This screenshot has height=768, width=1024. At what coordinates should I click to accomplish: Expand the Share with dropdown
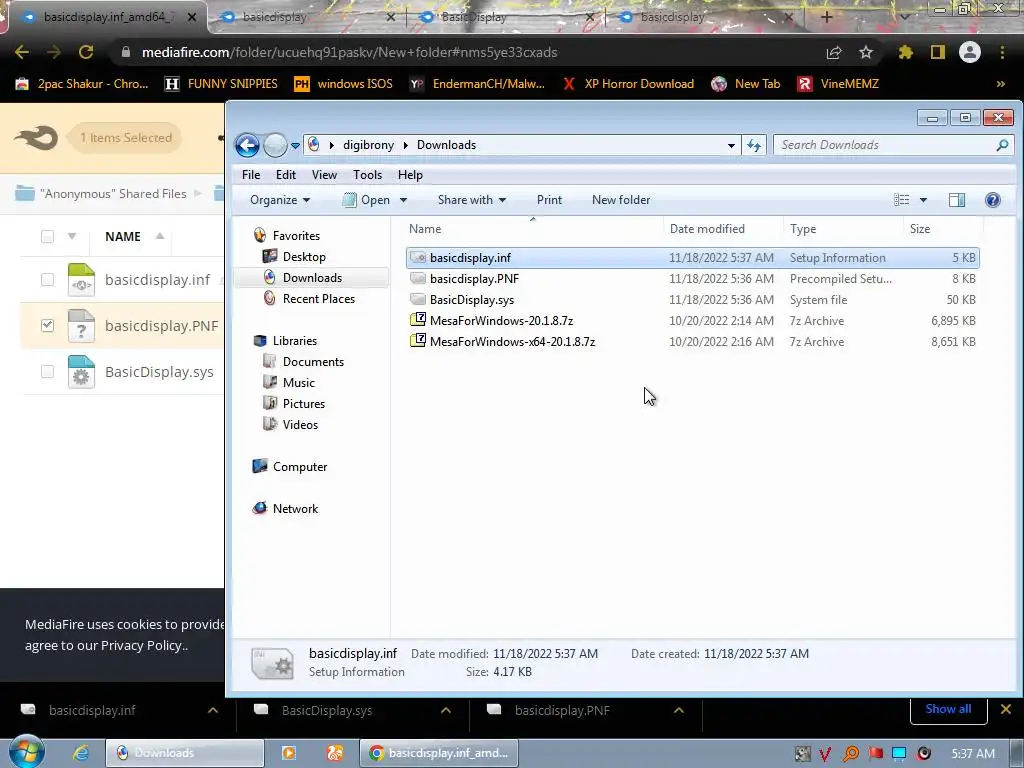point(472,200)
